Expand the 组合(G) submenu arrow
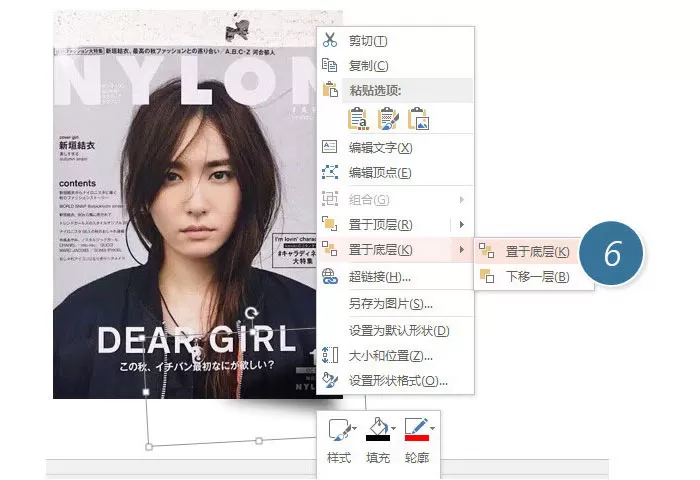700x480 pixels. [462, 199]
